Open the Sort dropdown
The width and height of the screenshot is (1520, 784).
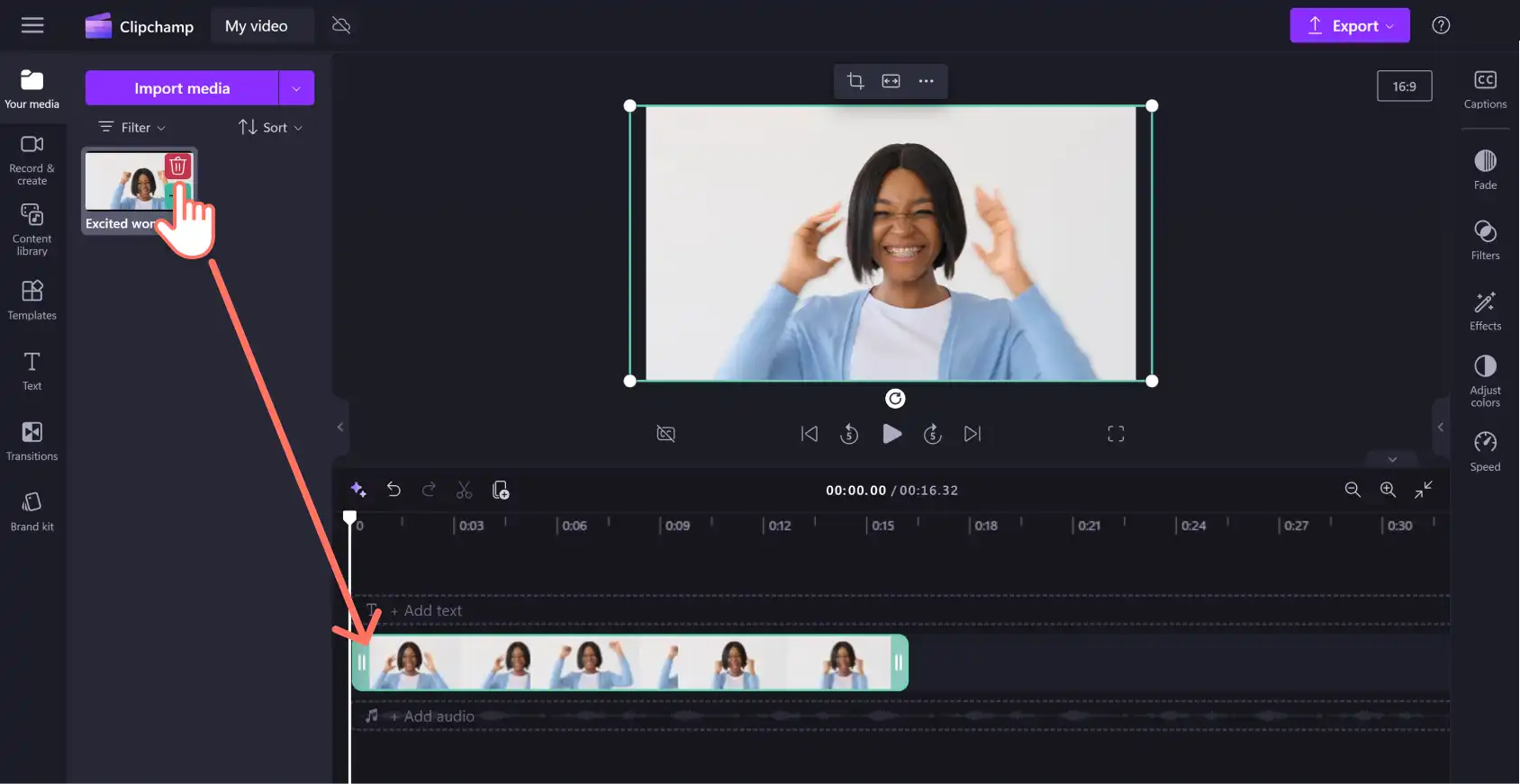[x=270, y=127]
